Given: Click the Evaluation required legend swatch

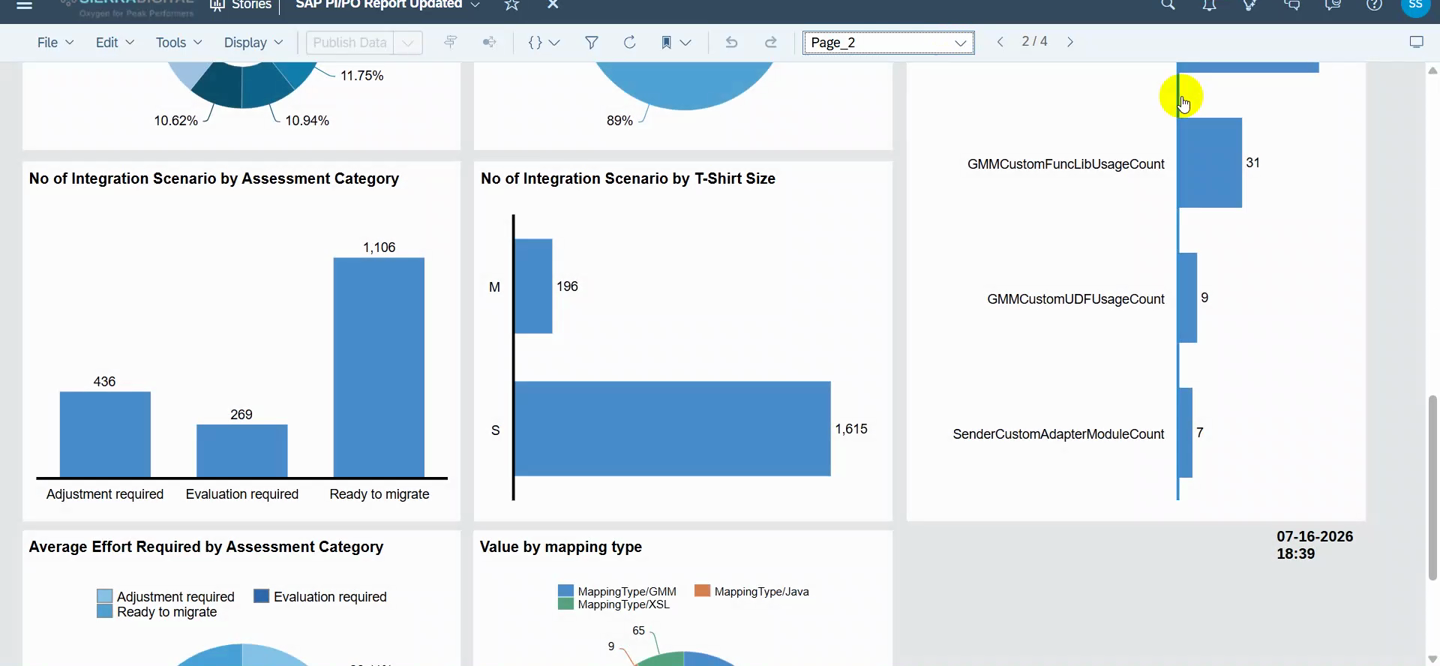Looking at the screenshot, I should point(262,596).
